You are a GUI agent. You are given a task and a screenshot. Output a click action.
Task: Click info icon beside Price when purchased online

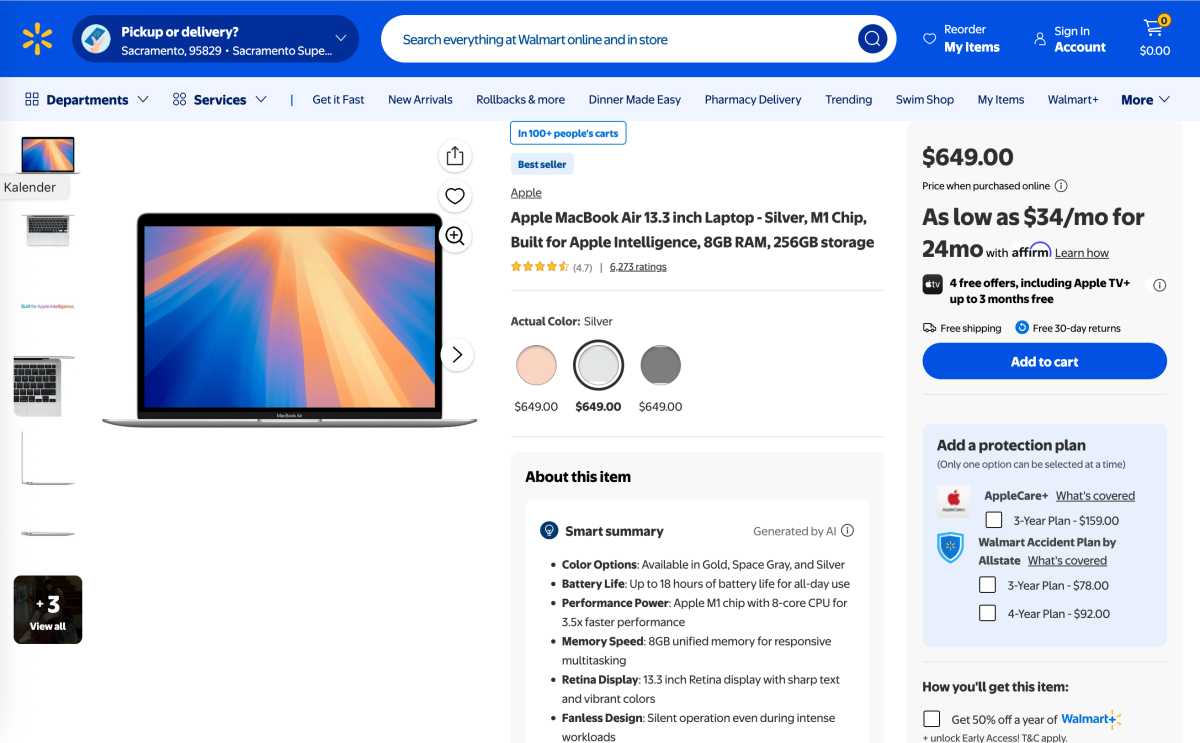click(x=1061, y=186)
